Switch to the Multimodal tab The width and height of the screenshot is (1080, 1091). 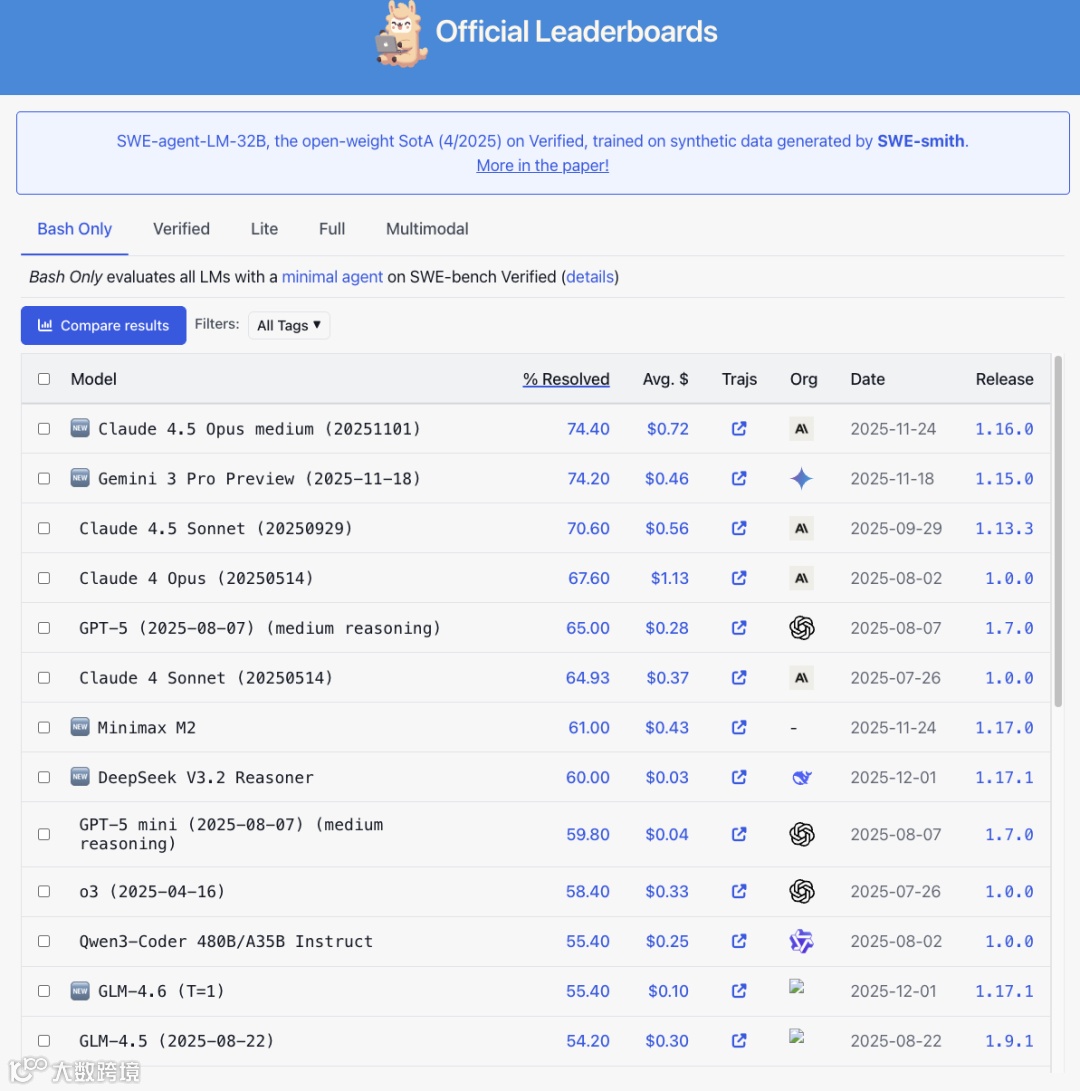coord(427,229)
